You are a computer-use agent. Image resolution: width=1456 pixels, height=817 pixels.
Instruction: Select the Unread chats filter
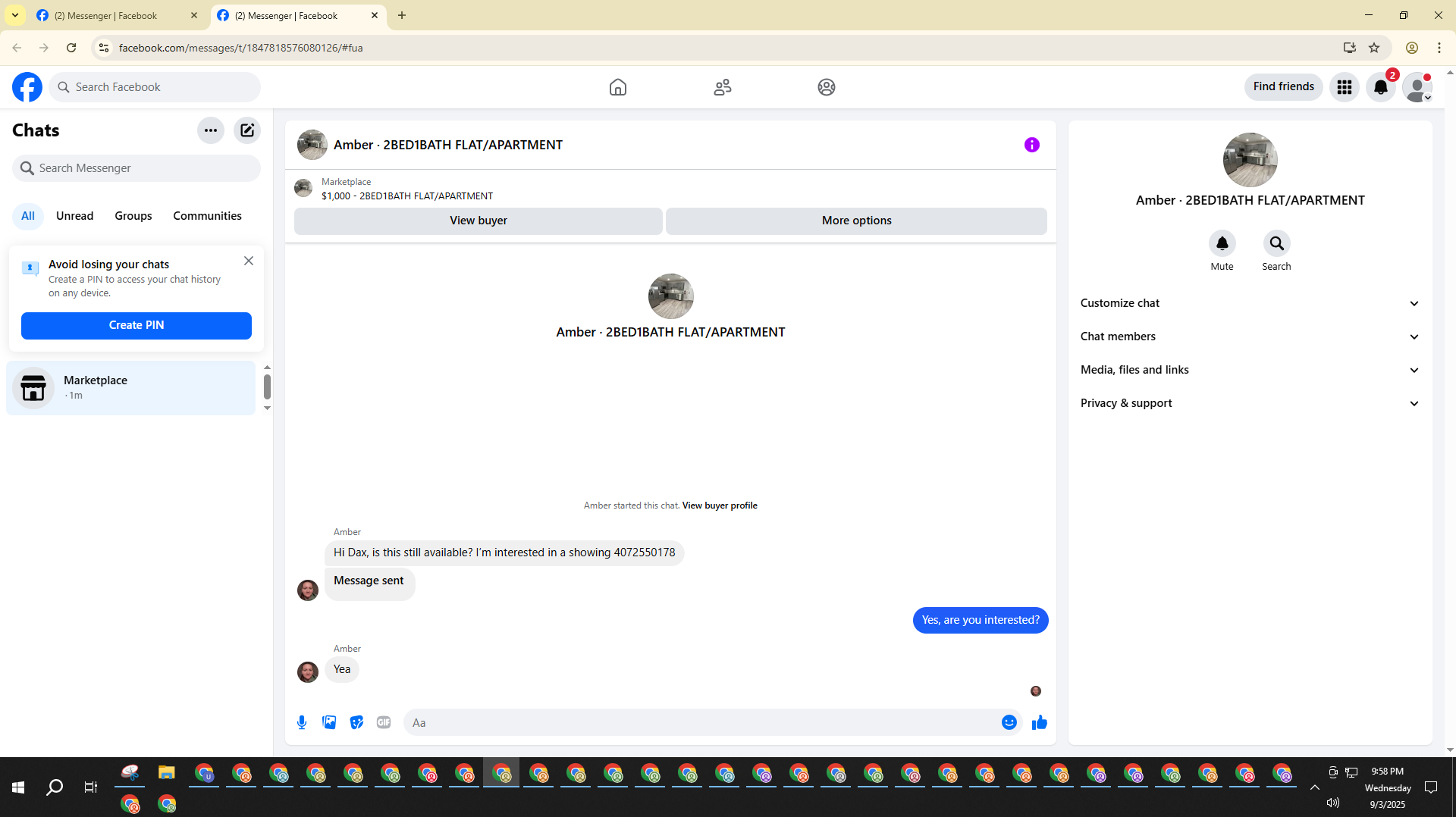(x=75, y=216)
